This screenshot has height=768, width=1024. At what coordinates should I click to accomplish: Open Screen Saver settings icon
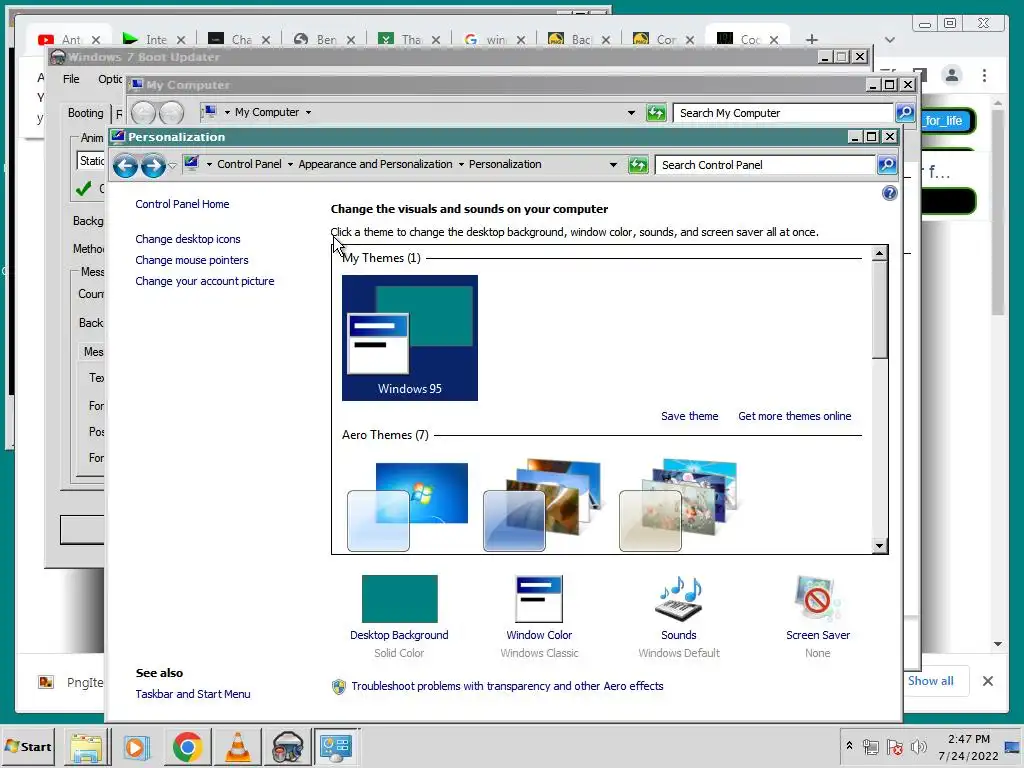tap(818, 599)
